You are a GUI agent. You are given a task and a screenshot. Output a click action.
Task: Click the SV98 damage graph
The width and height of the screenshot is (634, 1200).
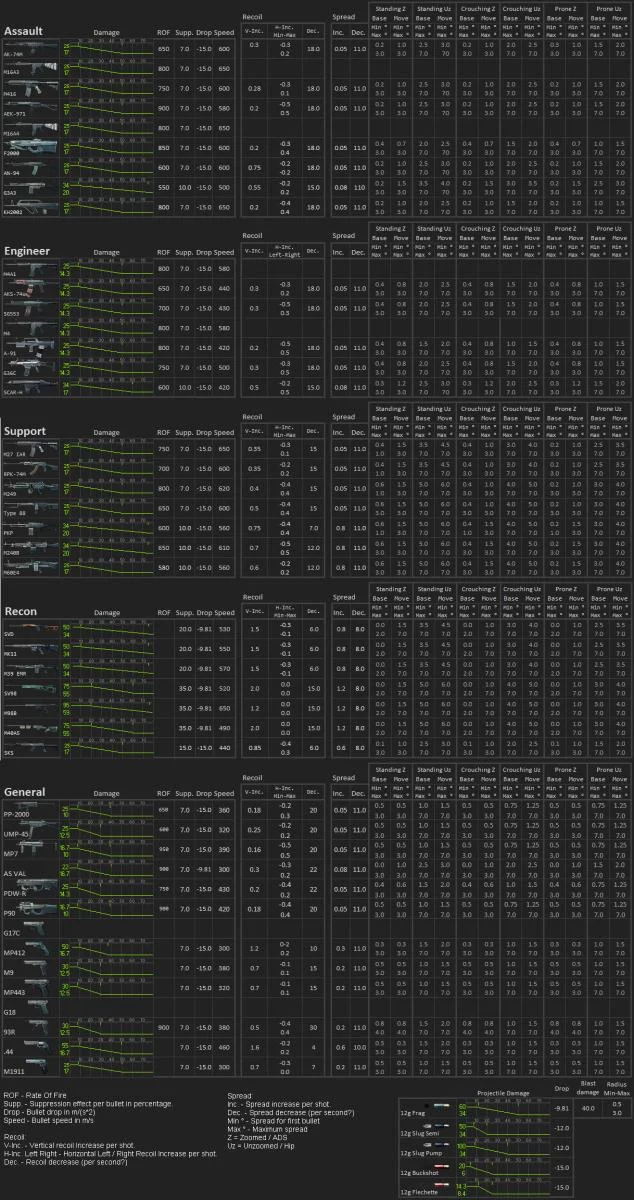107,691
